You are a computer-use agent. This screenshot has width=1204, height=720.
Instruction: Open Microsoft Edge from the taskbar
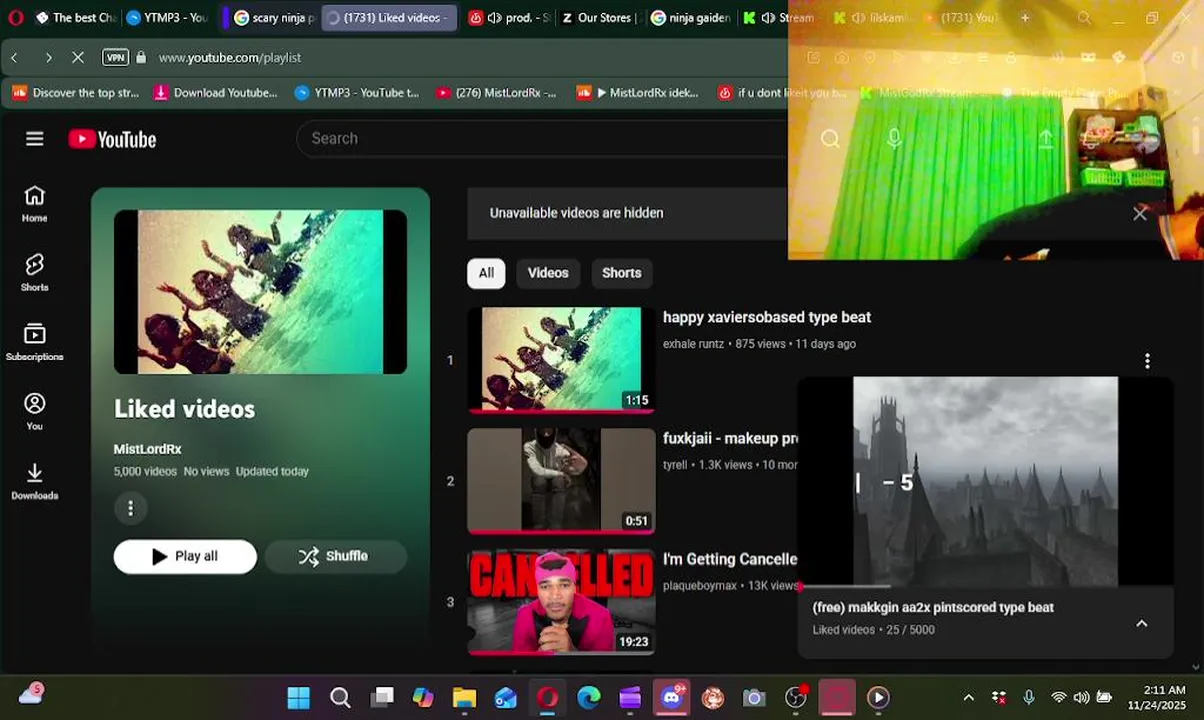589,697
